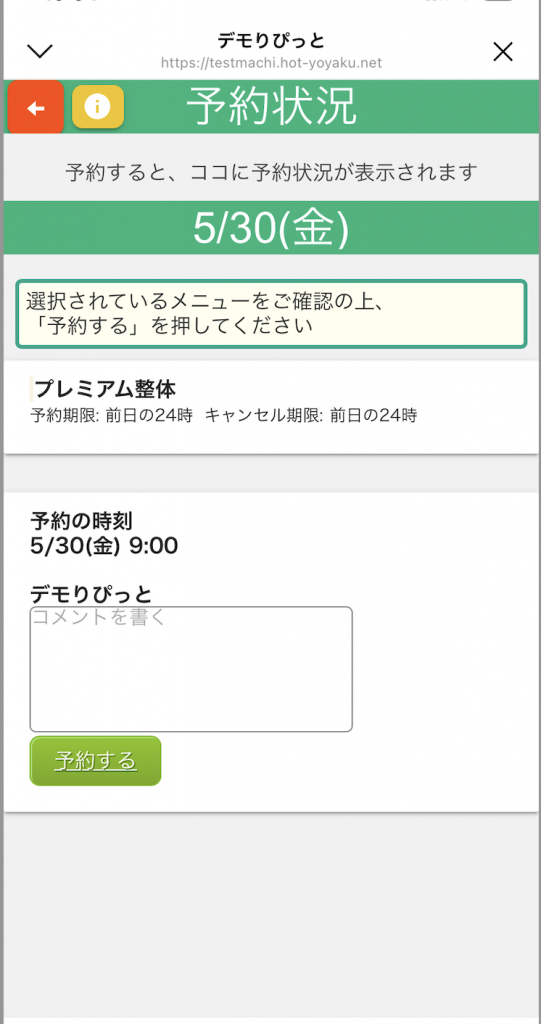Viewport: 541px width, 1024px height.
Task: Select the プレミアム整体 menu card
Action: [270, 407]
